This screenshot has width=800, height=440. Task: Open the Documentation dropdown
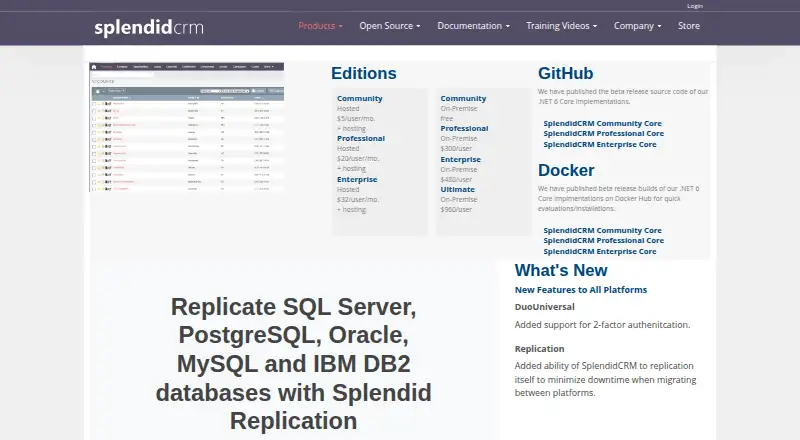point(473,26)
